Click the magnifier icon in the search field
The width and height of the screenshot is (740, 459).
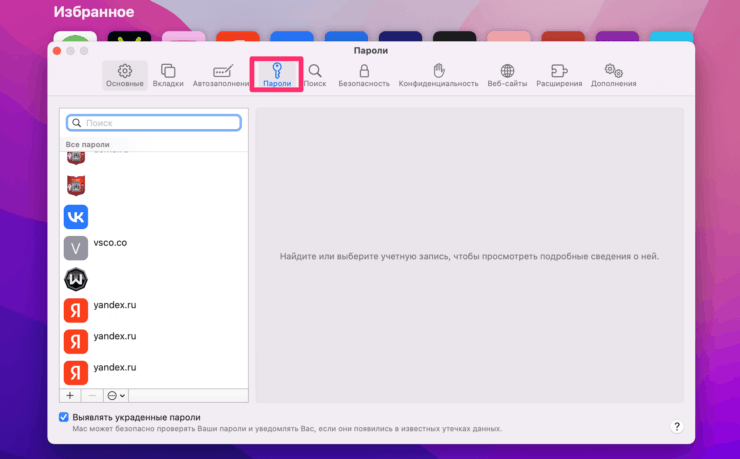click(x=76, y=123)
